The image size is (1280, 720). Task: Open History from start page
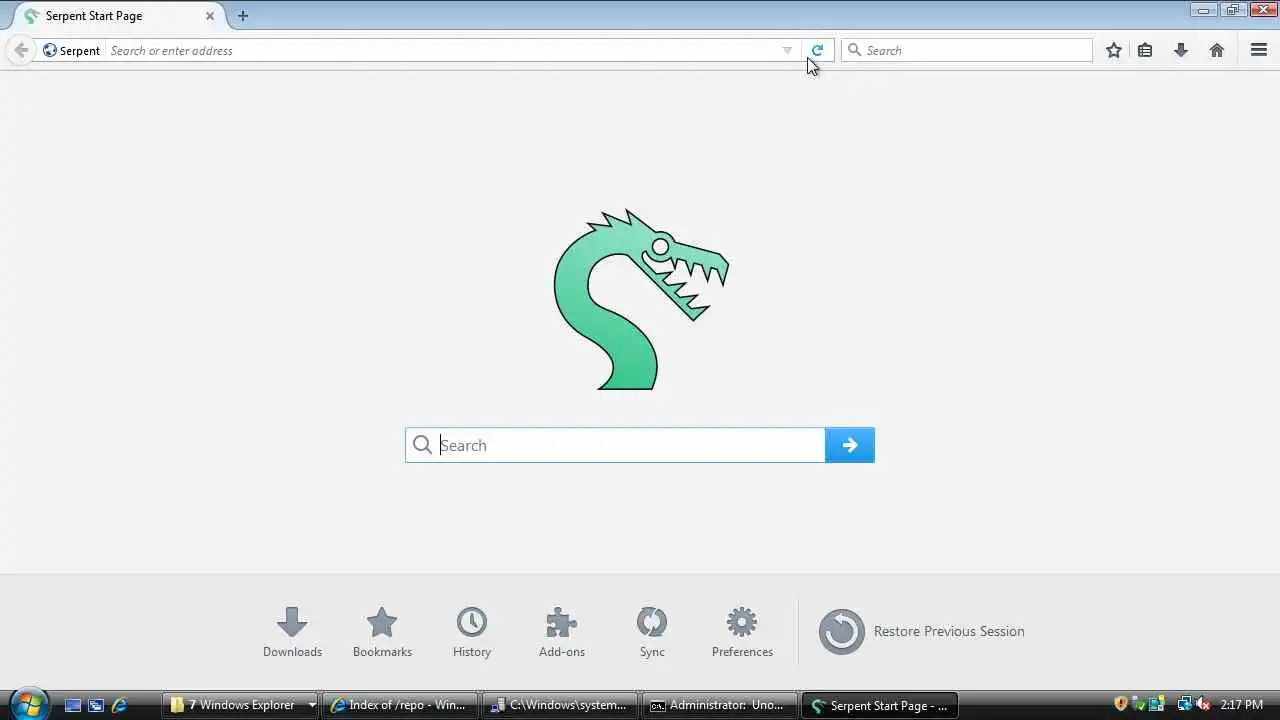click(x=472, y=632)
